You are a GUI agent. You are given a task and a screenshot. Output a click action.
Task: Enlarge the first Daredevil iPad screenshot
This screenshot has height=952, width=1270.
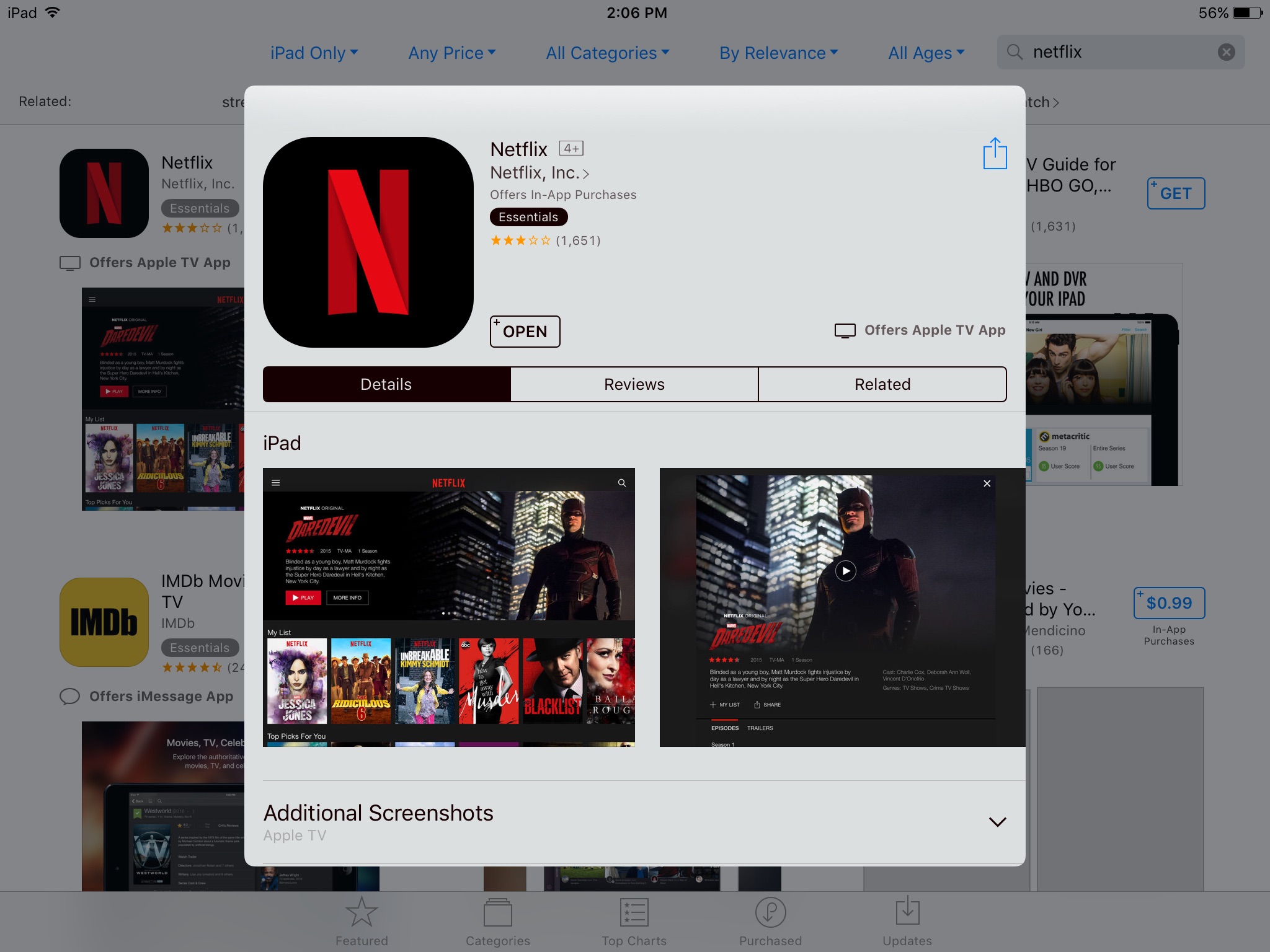click(449, 607)
